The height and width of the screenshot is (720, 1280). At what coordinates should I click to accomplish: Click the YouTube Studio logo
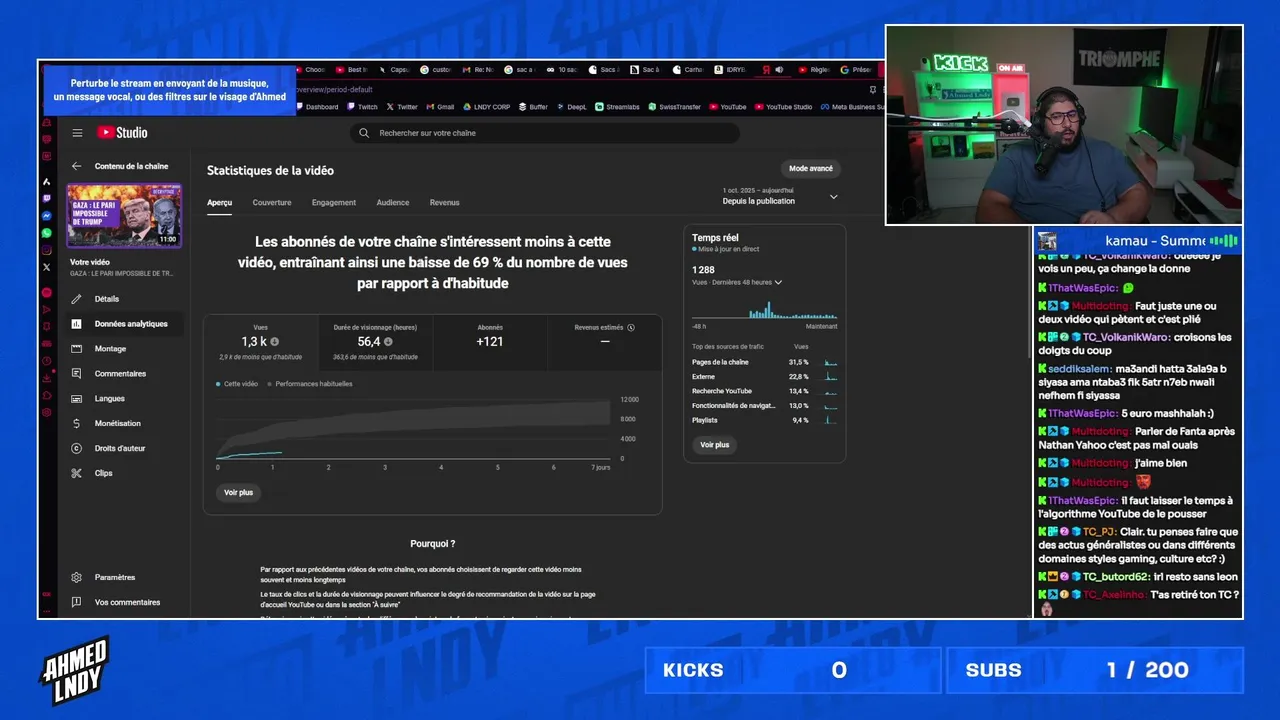click(x=122, y=132)
